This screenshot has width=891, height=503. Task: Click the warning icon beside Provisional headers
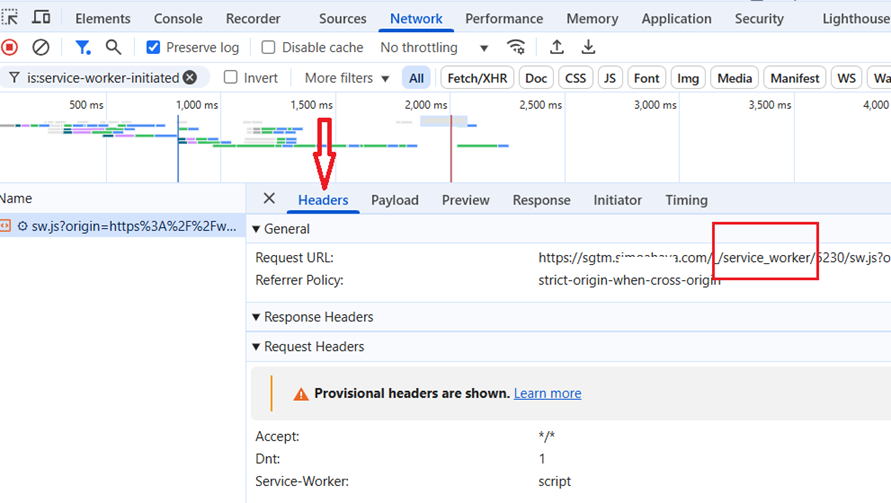pyautogui.click(x=301, y=394)
